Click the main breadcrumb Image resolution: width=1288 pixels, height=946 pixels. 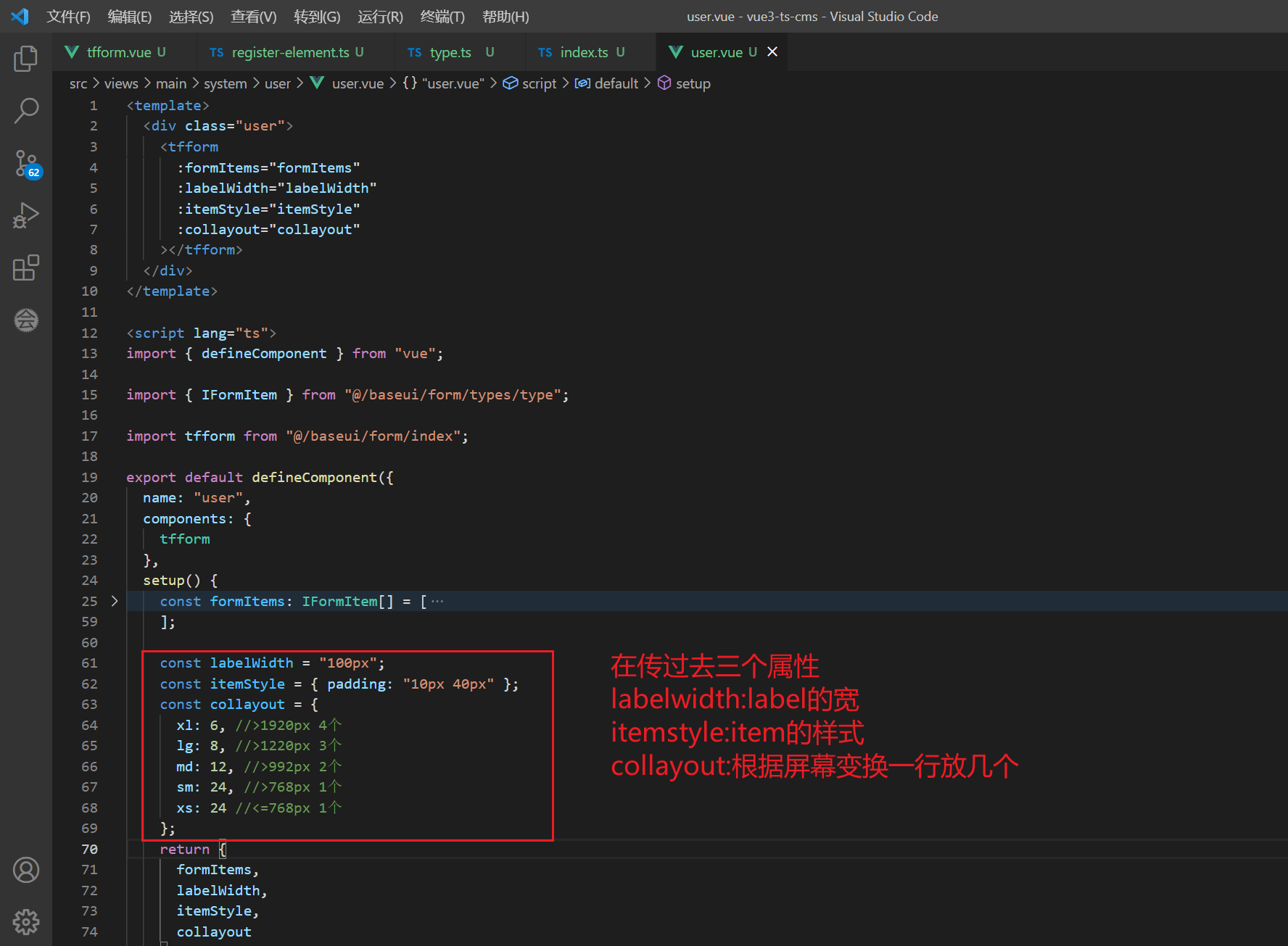point(171,83)
